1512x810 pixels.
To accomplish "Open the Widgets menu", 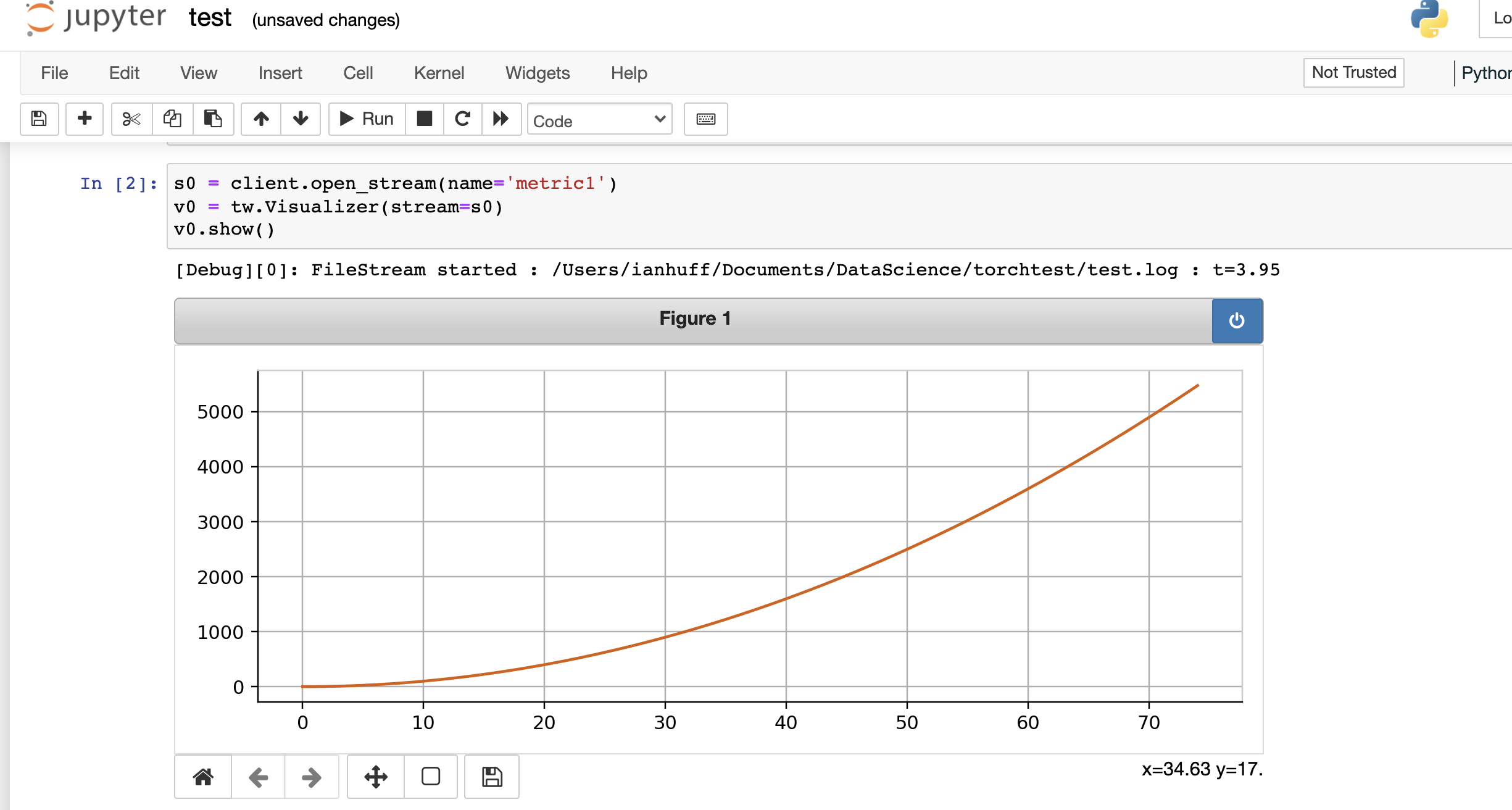I will pos(537,73).
